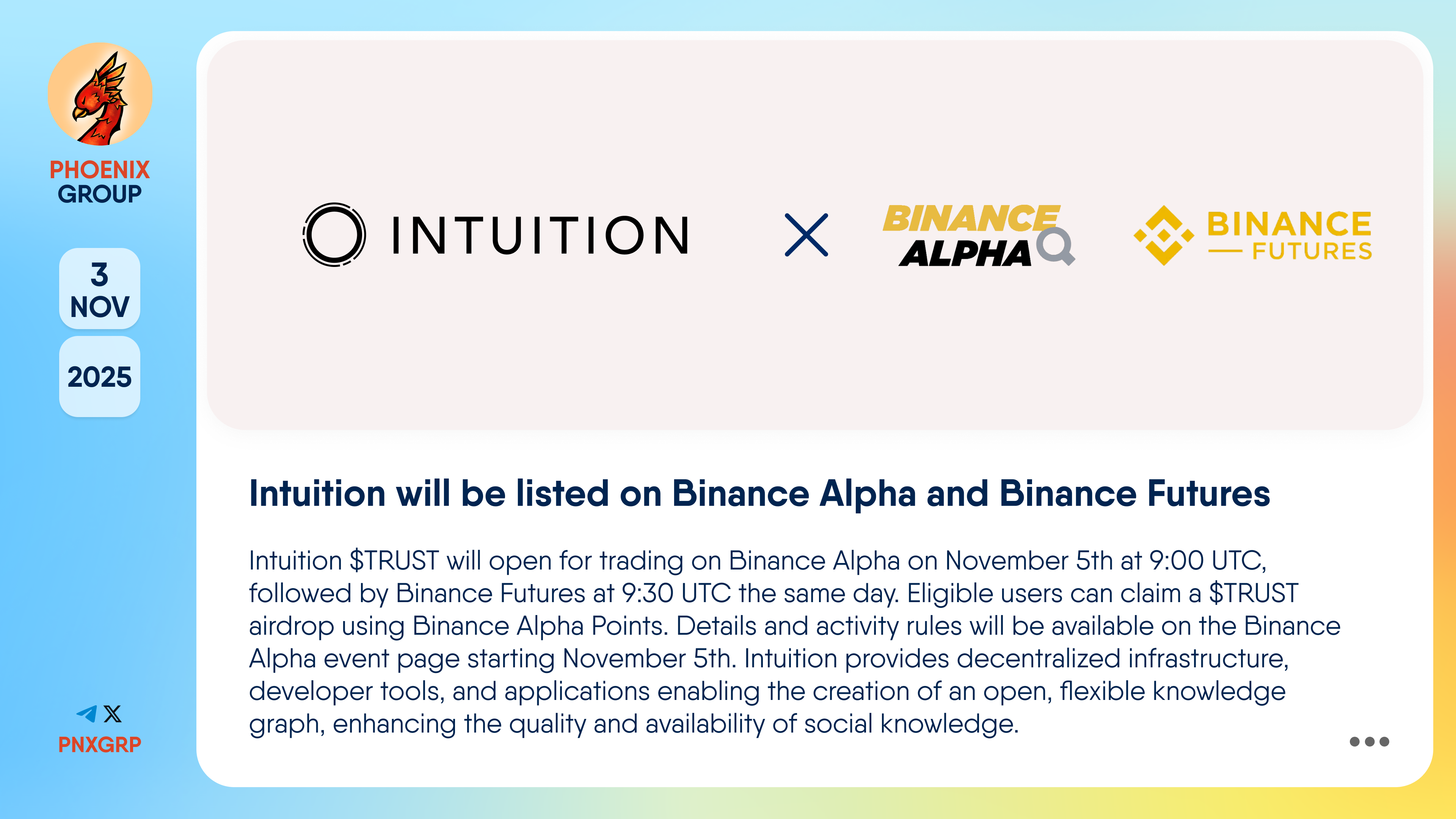The height and width of the screenshot is (819, 1456).
Task: Open the Telegram paper plane icon
Action: (87, 713)
